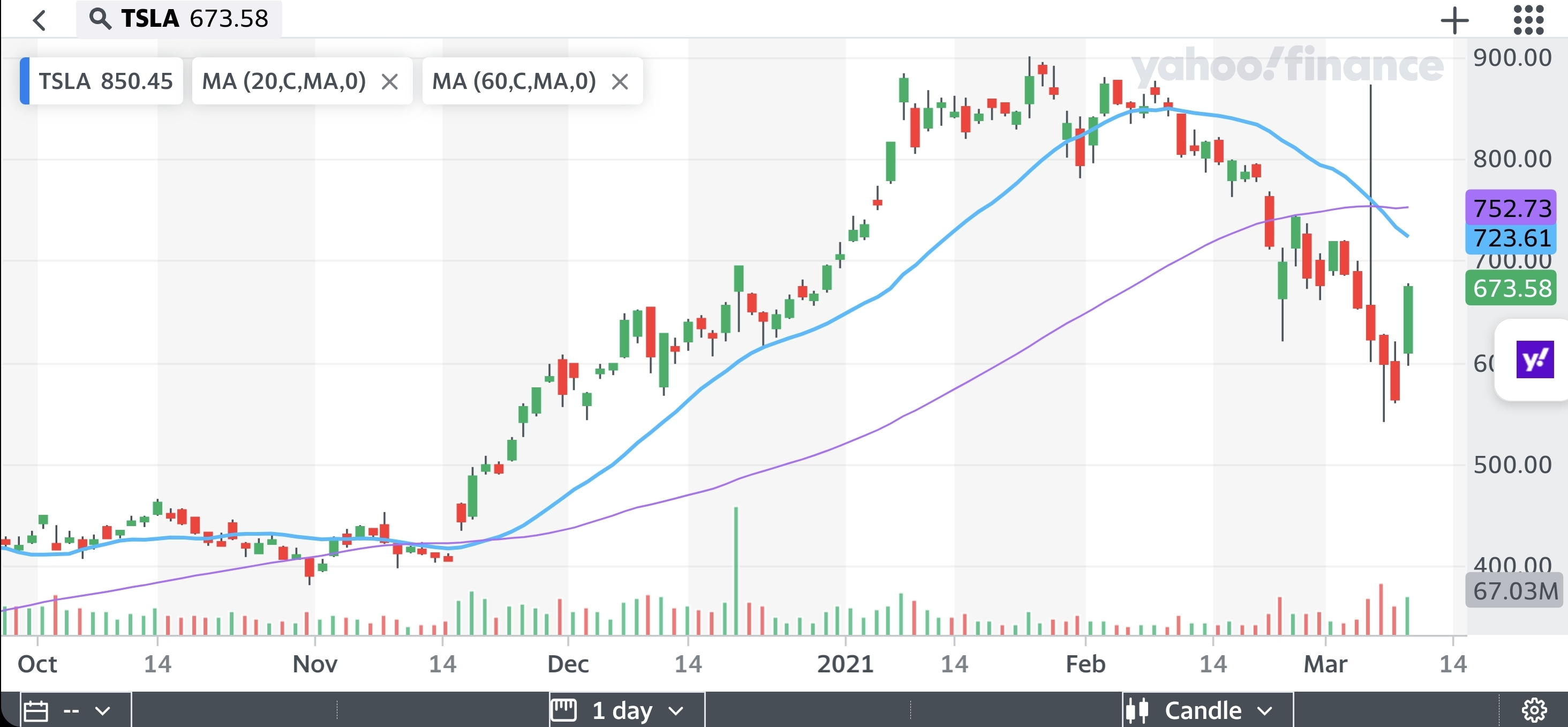This screenshot has height=727, width=1568.
Task: Expand the date range dropdown chevron
Action: click(103, 710)
